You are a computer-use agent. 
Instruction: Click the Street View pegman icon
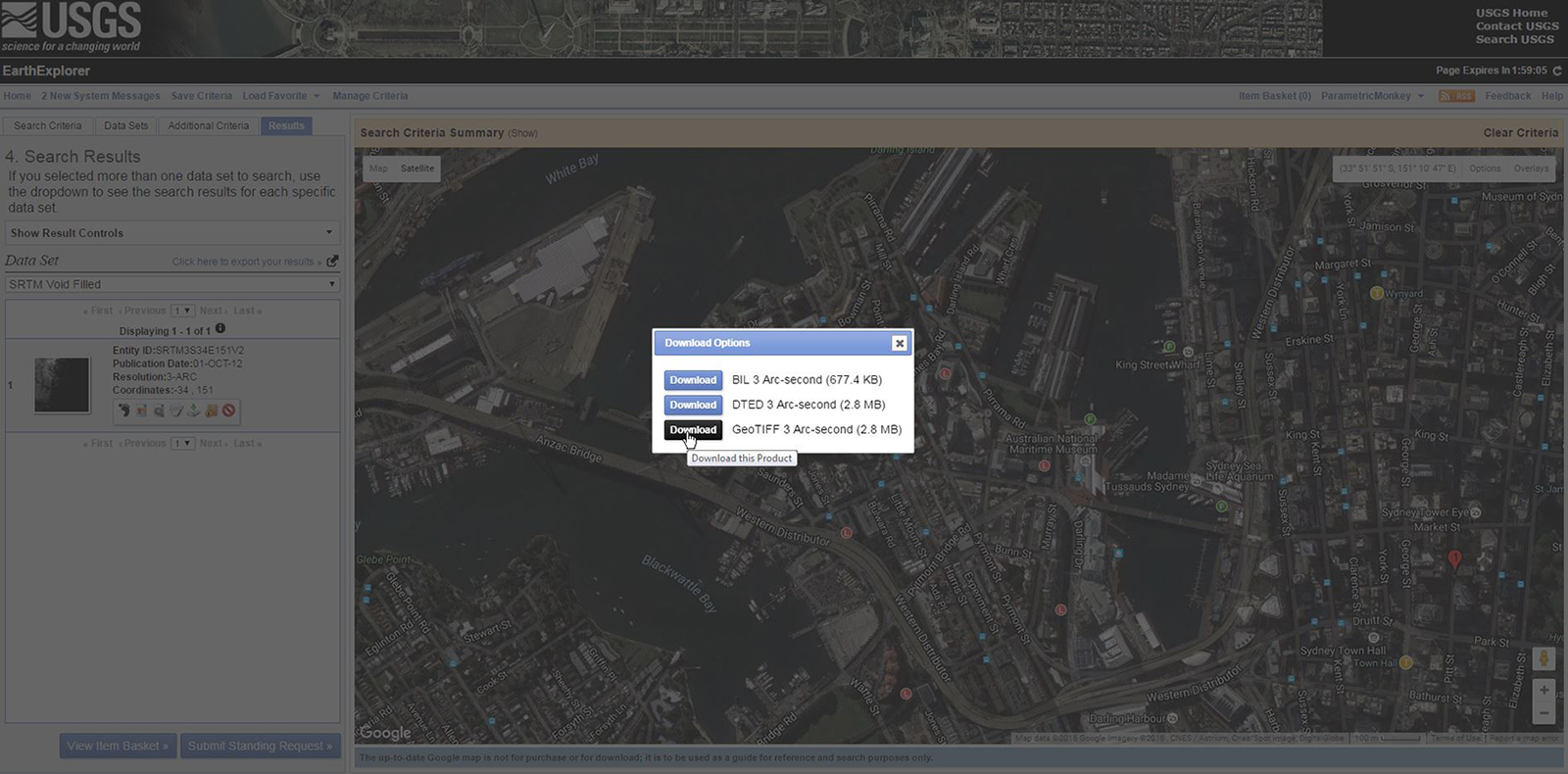point(1543,658)
